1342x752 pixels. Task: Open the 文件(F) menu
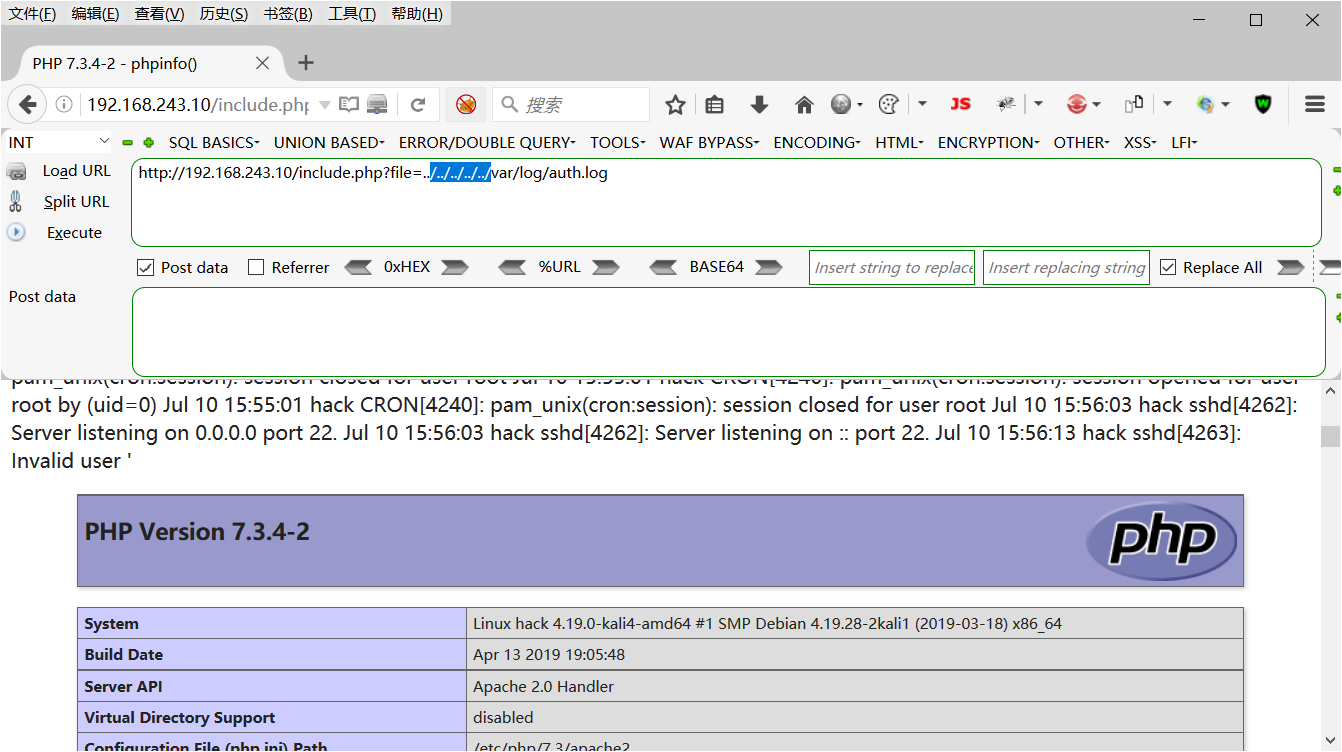click(32, 14)
